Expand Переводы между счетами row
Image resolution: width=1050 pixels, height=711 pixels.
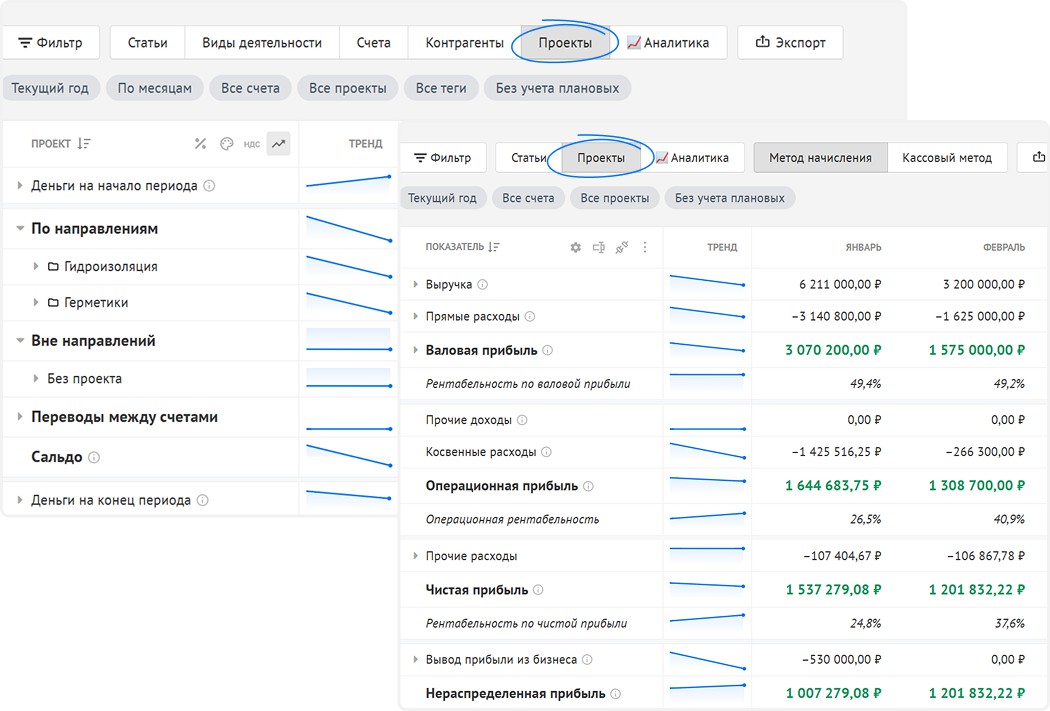(19, 416)
